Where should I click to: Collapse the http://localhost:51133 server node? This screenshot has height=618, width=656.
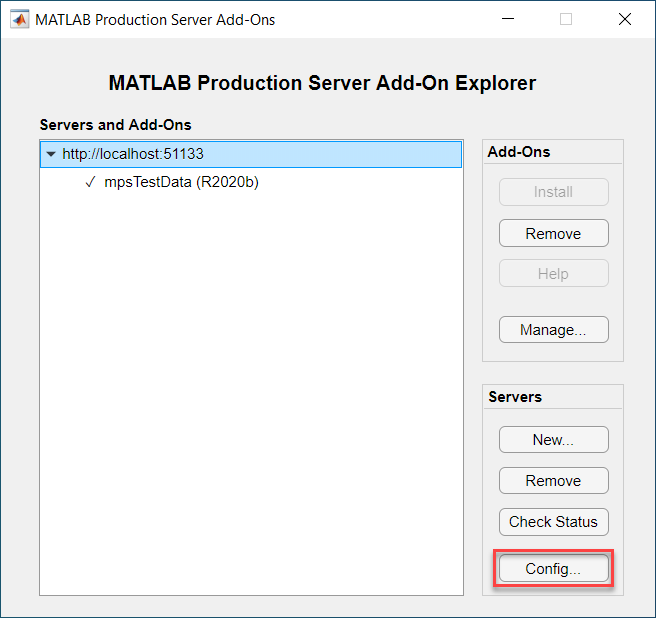(x=51, y=154)
